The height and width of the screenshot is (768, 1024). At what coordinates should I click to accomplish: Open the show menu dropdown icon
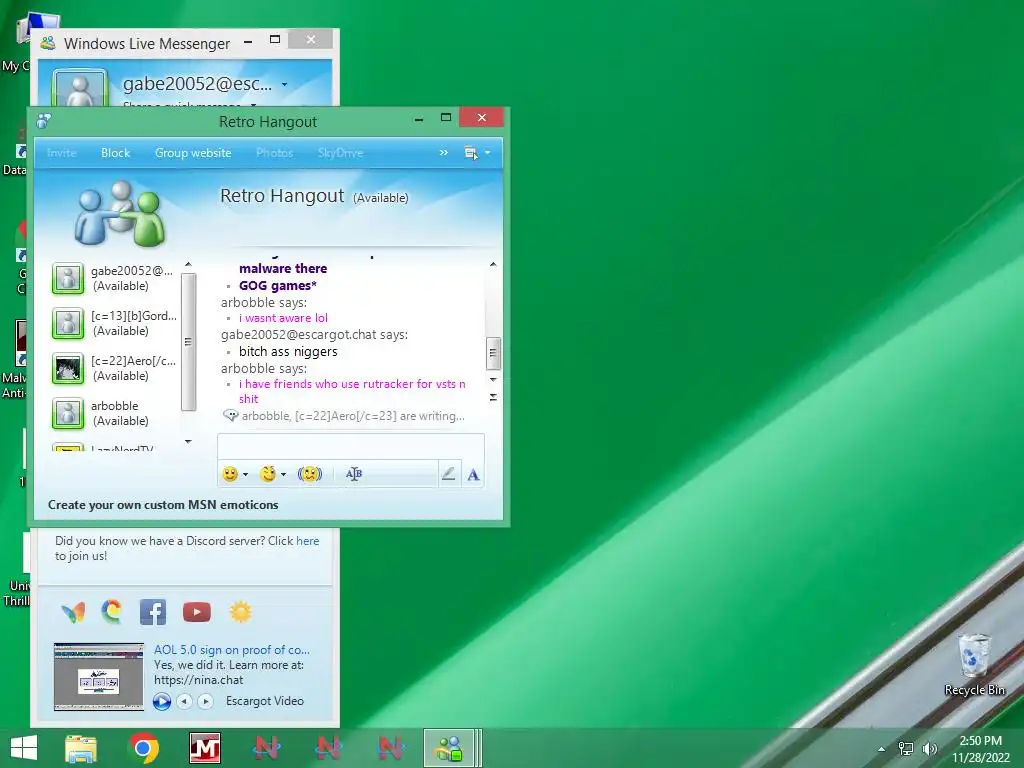point(477,153)
